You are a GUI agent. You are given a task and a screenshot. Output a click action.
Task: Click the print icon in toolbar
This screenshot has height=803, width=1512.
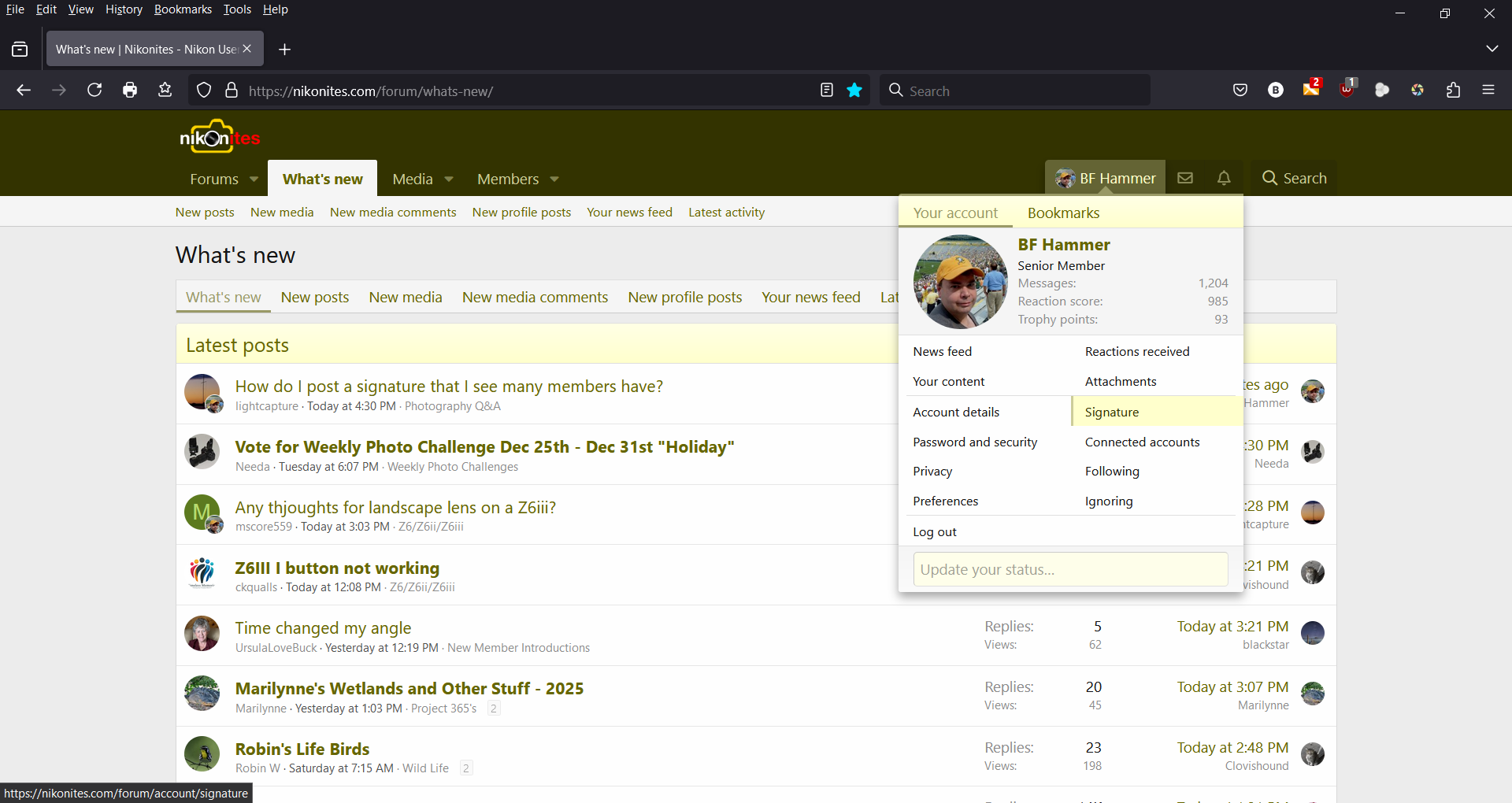130,91
